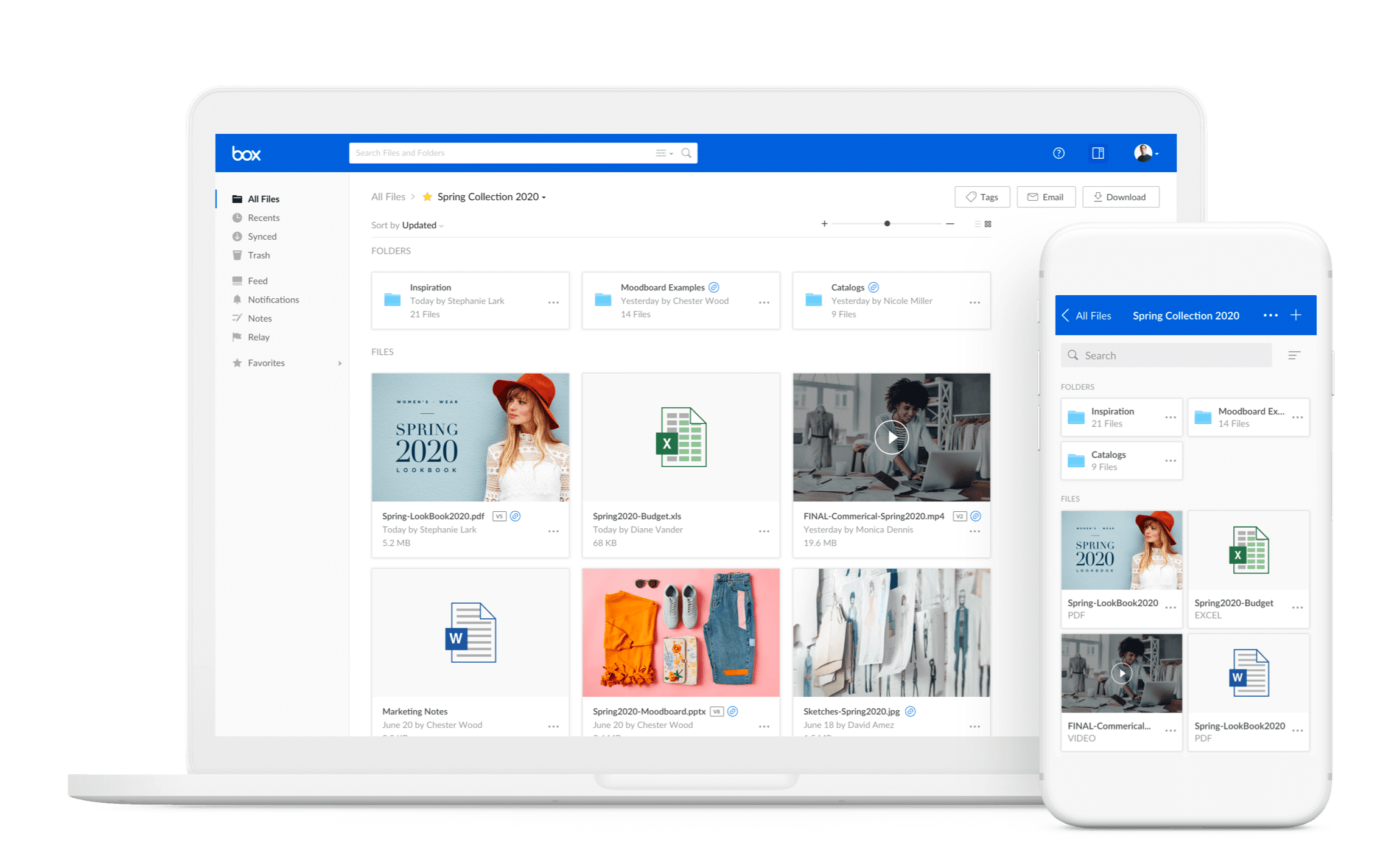Play the FINAL-Commerical video on the phone
1400x852 pixels.
[1122, 673]
